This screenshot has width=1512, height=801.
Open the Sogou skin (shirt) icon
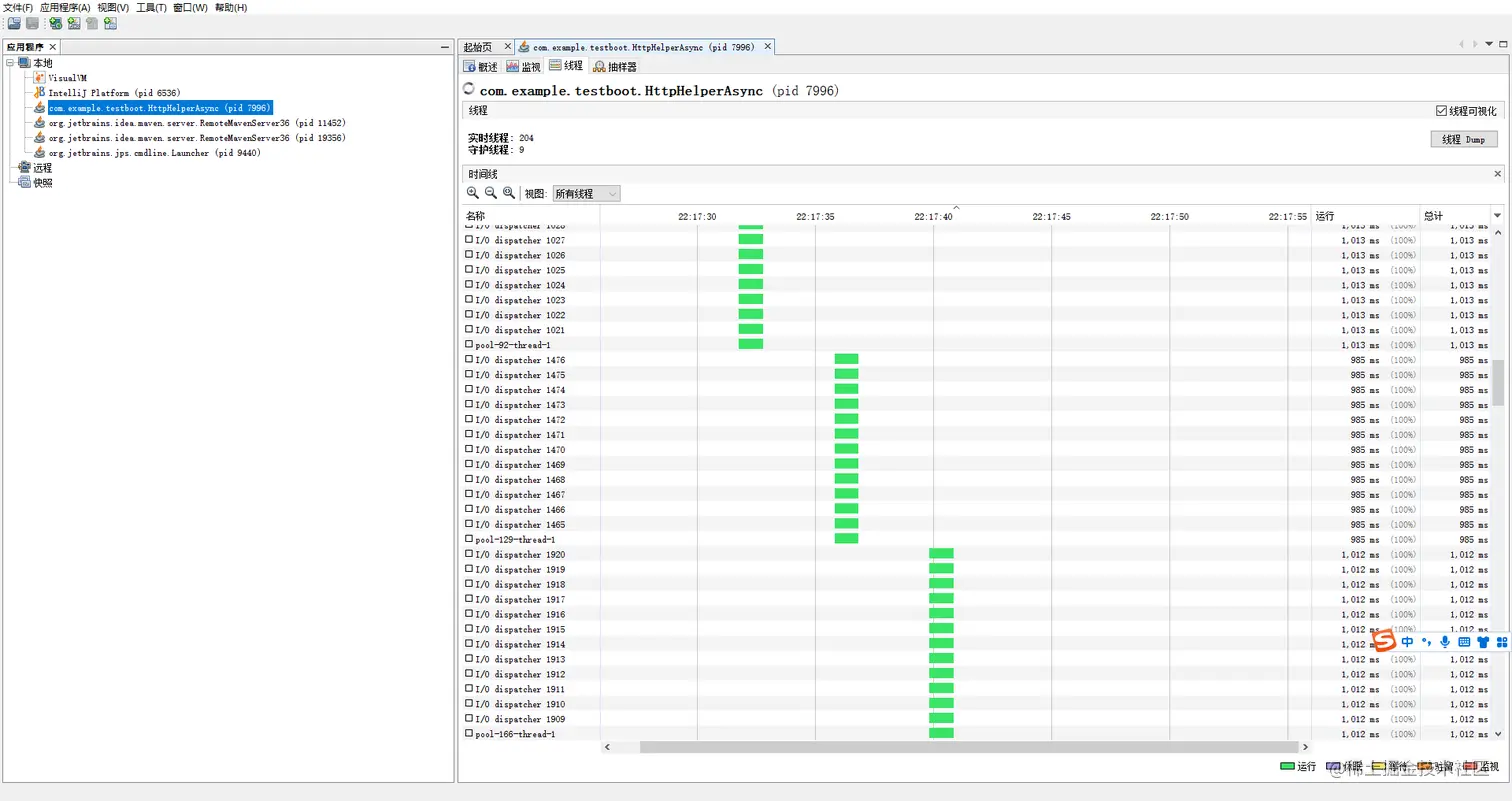pyautogui.click(x=1484, y=642)
